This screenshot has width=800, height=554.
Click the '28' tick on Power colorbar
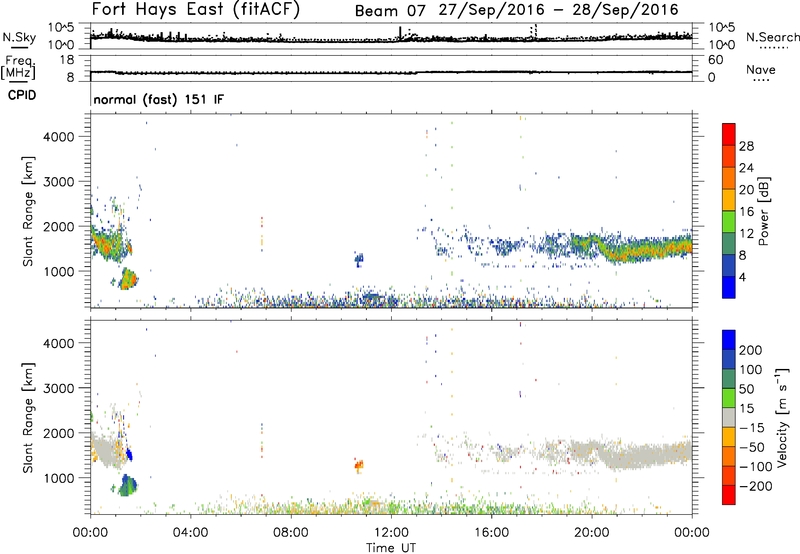tap(746, 146)
